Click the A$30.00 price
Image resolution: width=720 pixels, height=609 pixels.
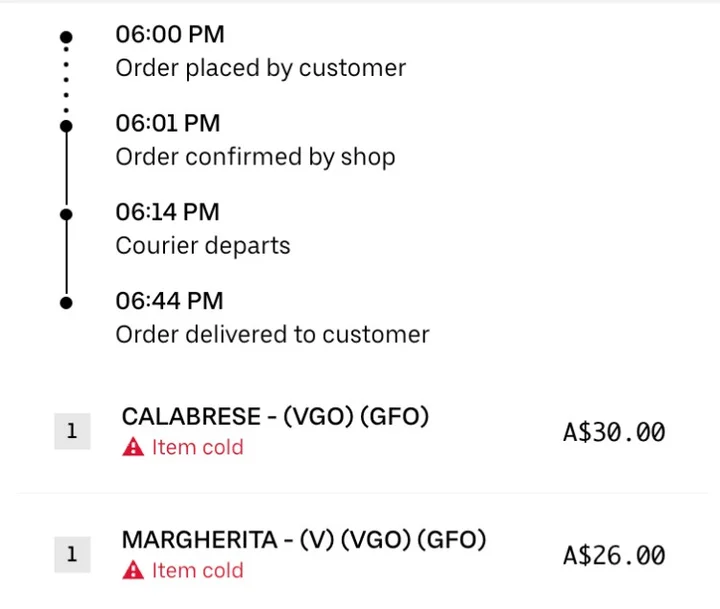click(x=614, y=432)
